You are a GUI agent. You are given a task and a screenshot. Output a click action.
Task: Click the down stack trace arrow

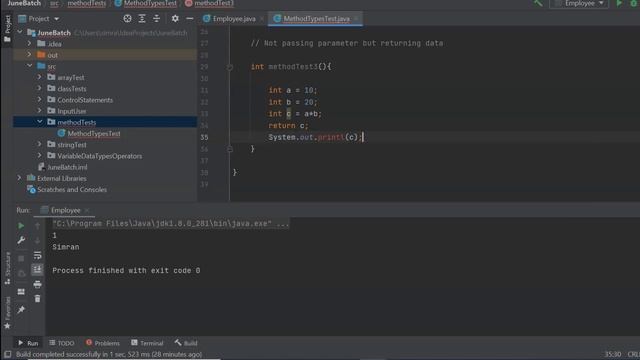(38, 240)
